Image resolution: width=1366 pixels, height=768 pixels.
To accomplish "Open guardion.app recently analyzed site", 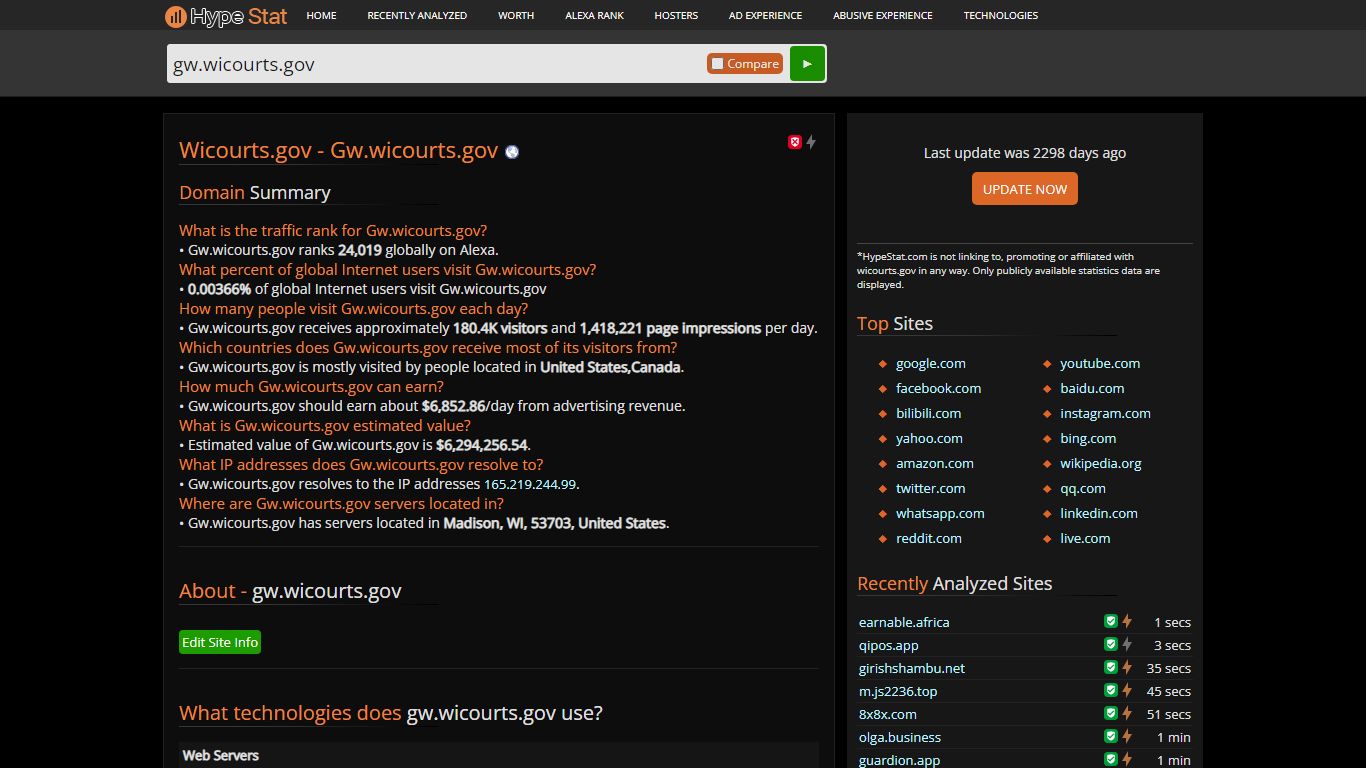I will point(900,760).
